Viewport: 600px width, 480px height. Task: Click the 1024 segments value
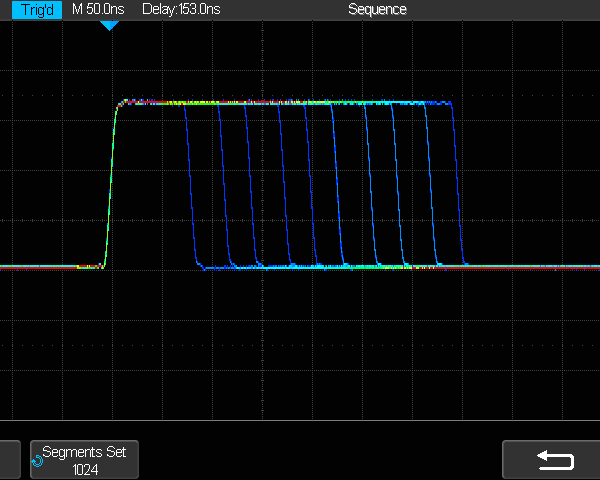coord(84,468)
